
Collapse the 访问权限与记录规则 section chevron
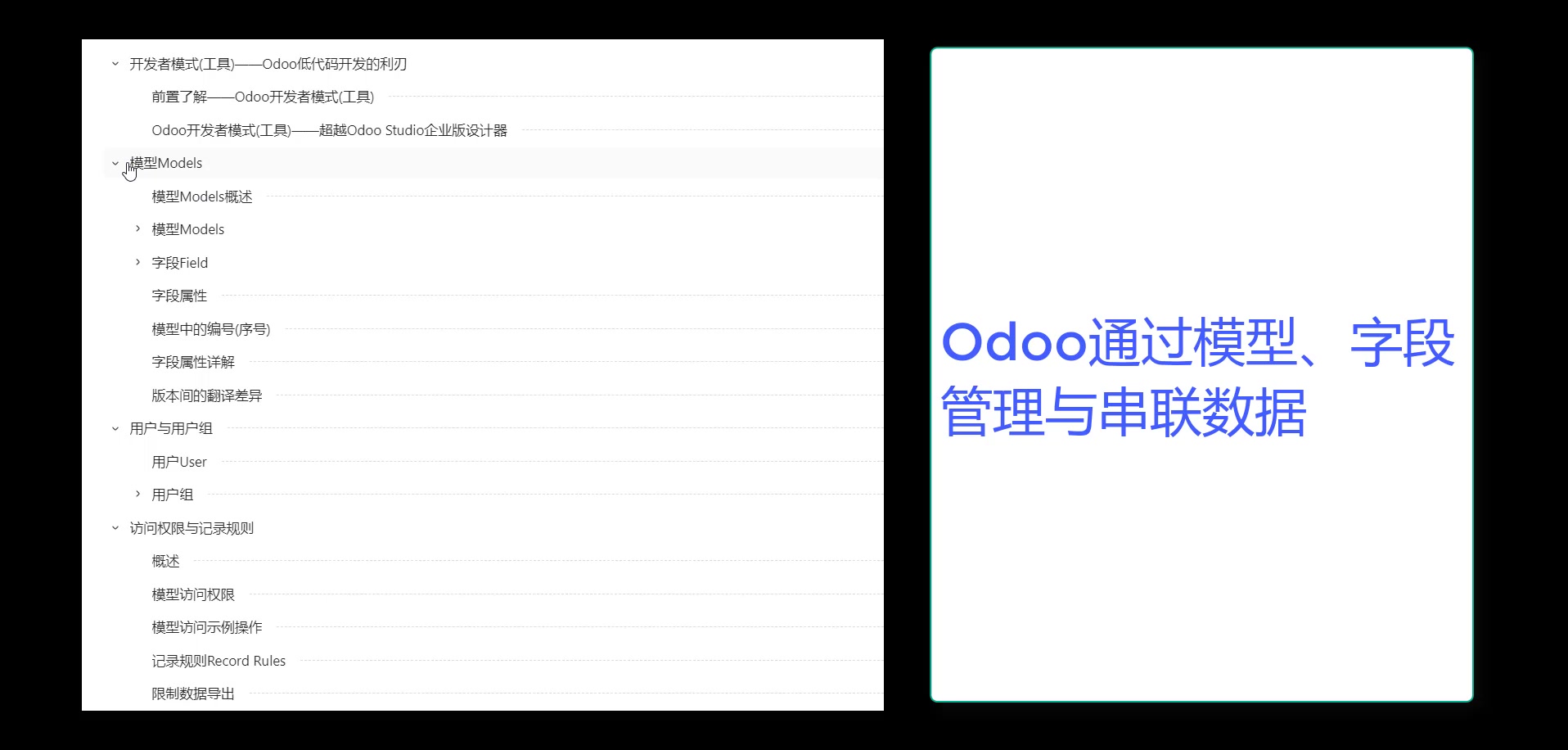click(x=115, y=528)
